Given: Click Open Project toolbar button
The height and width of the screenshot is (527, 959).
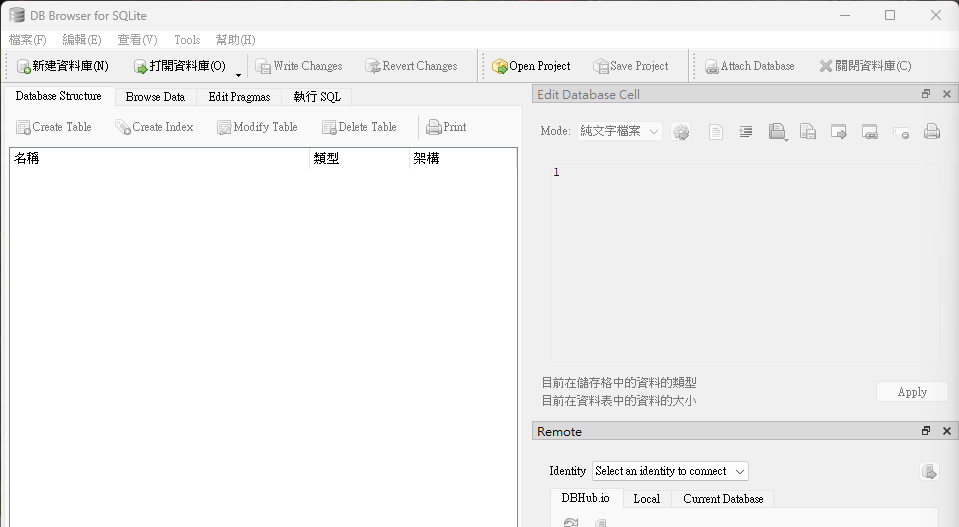Looking at the screenshot, I should [531, 66].
